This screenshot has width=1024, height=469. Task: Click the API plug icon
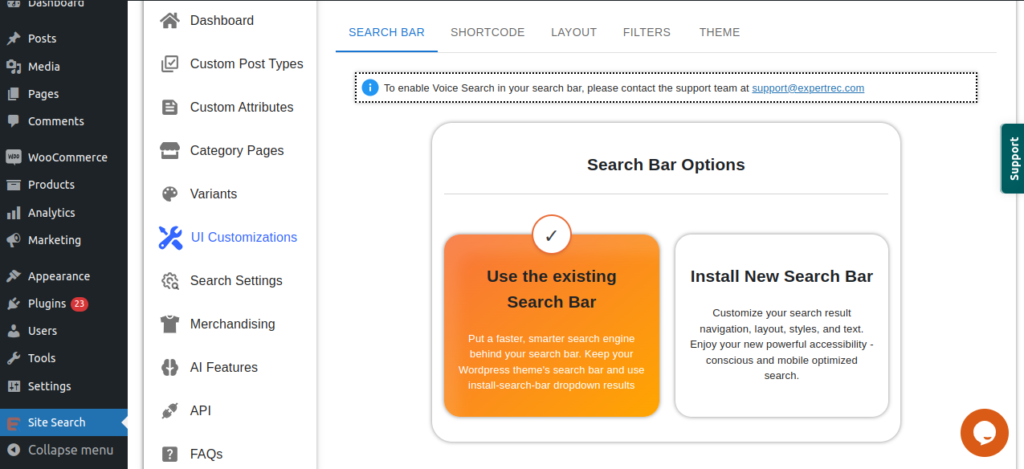click(170, 411)
